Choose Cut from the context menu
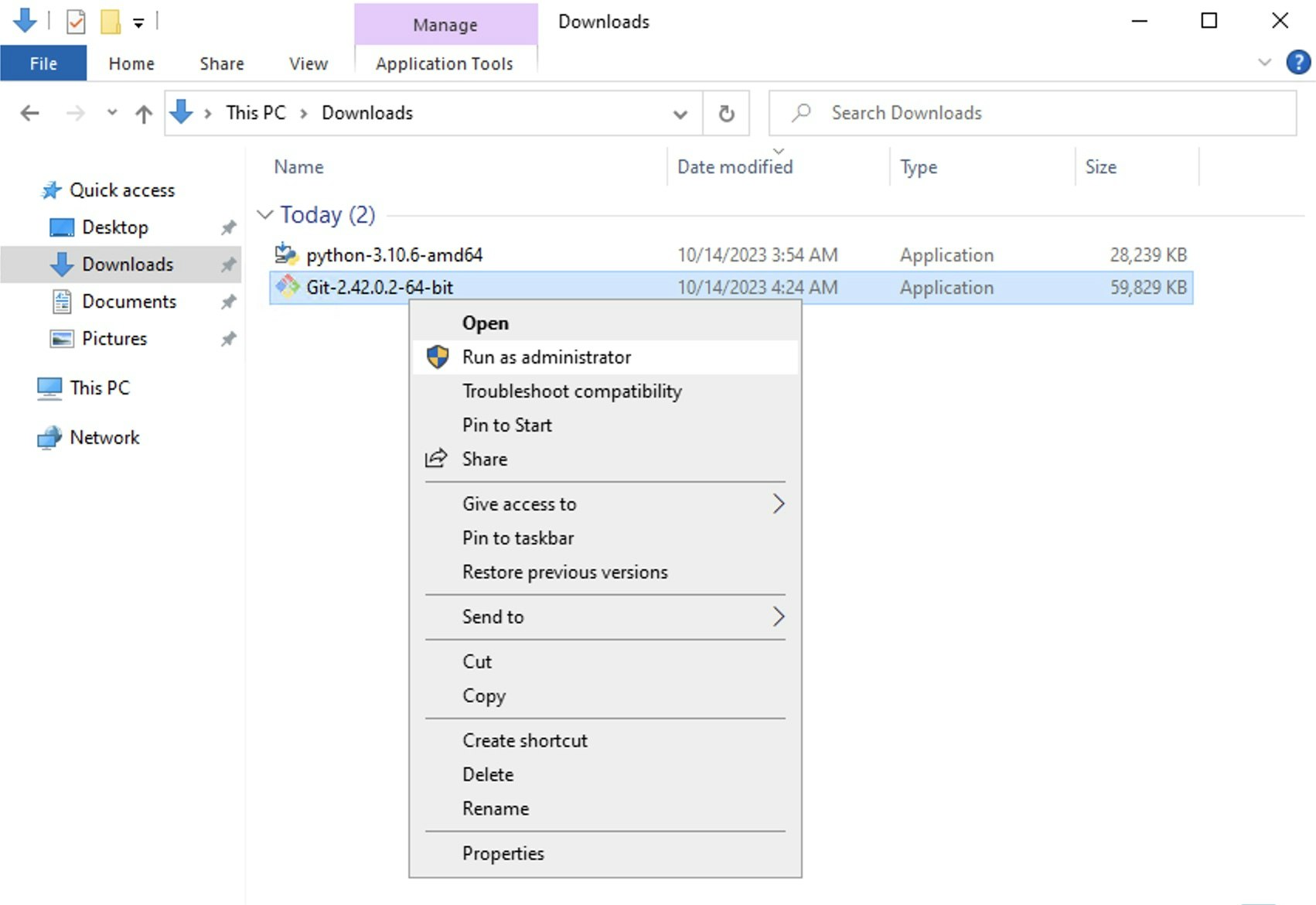The image size is (1316, 905). click(605, 662)
